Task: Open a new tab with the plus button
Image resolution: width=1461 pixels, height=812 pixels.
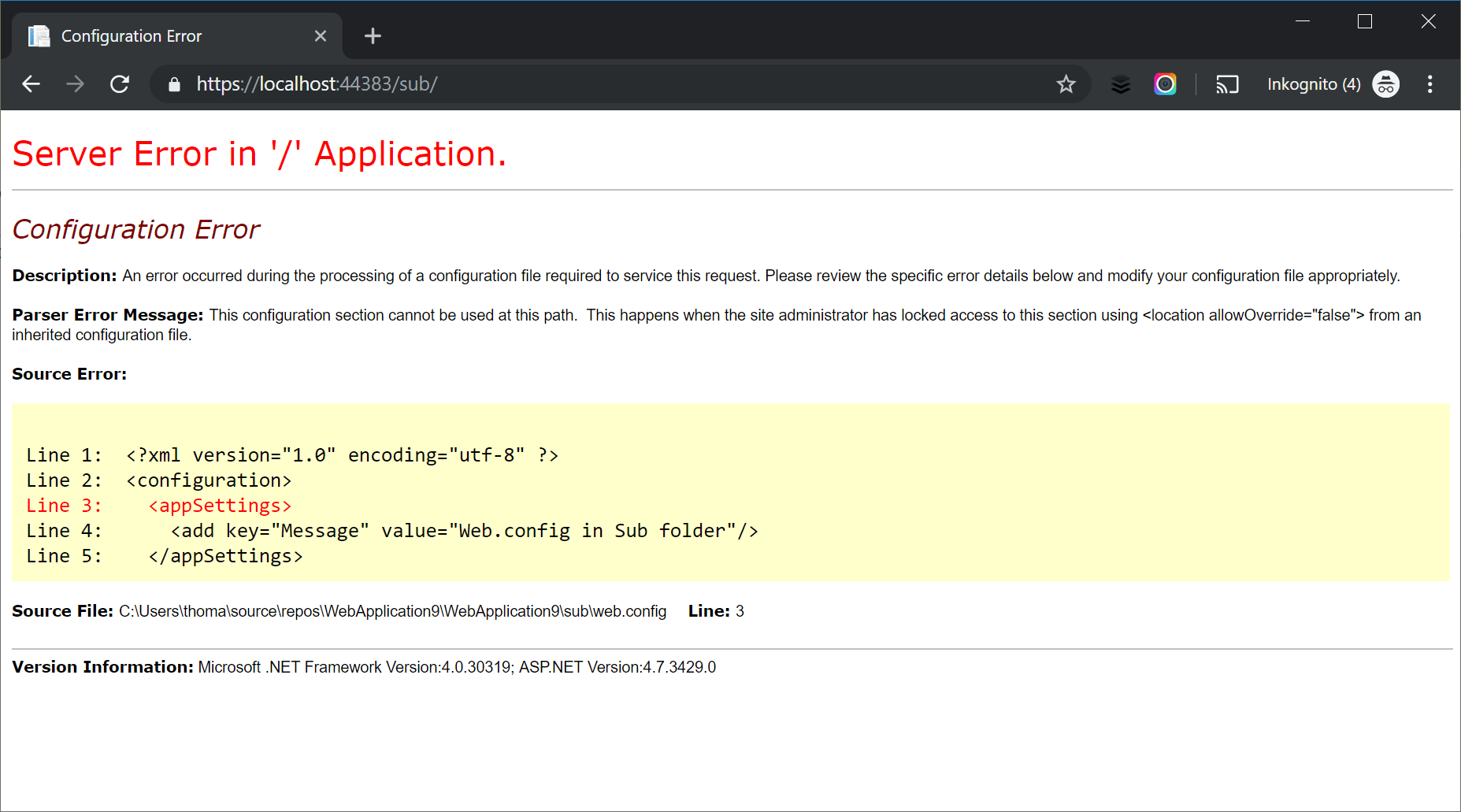Action: pyautogui.click(x=373, y=35)
